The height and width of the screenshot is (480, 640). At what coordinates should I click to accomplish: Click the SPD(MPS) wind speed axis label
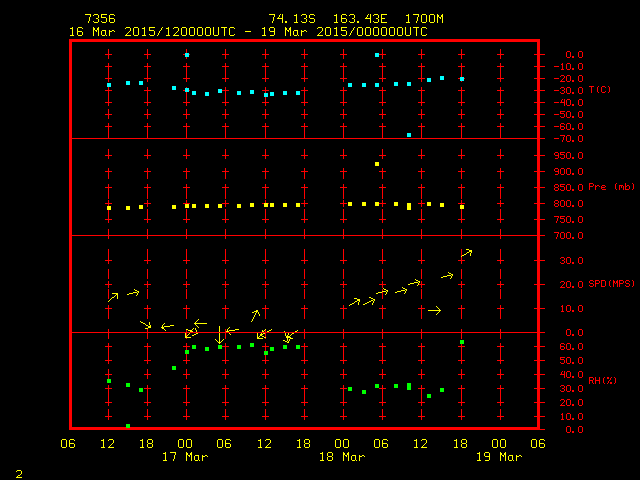(612, 284)
